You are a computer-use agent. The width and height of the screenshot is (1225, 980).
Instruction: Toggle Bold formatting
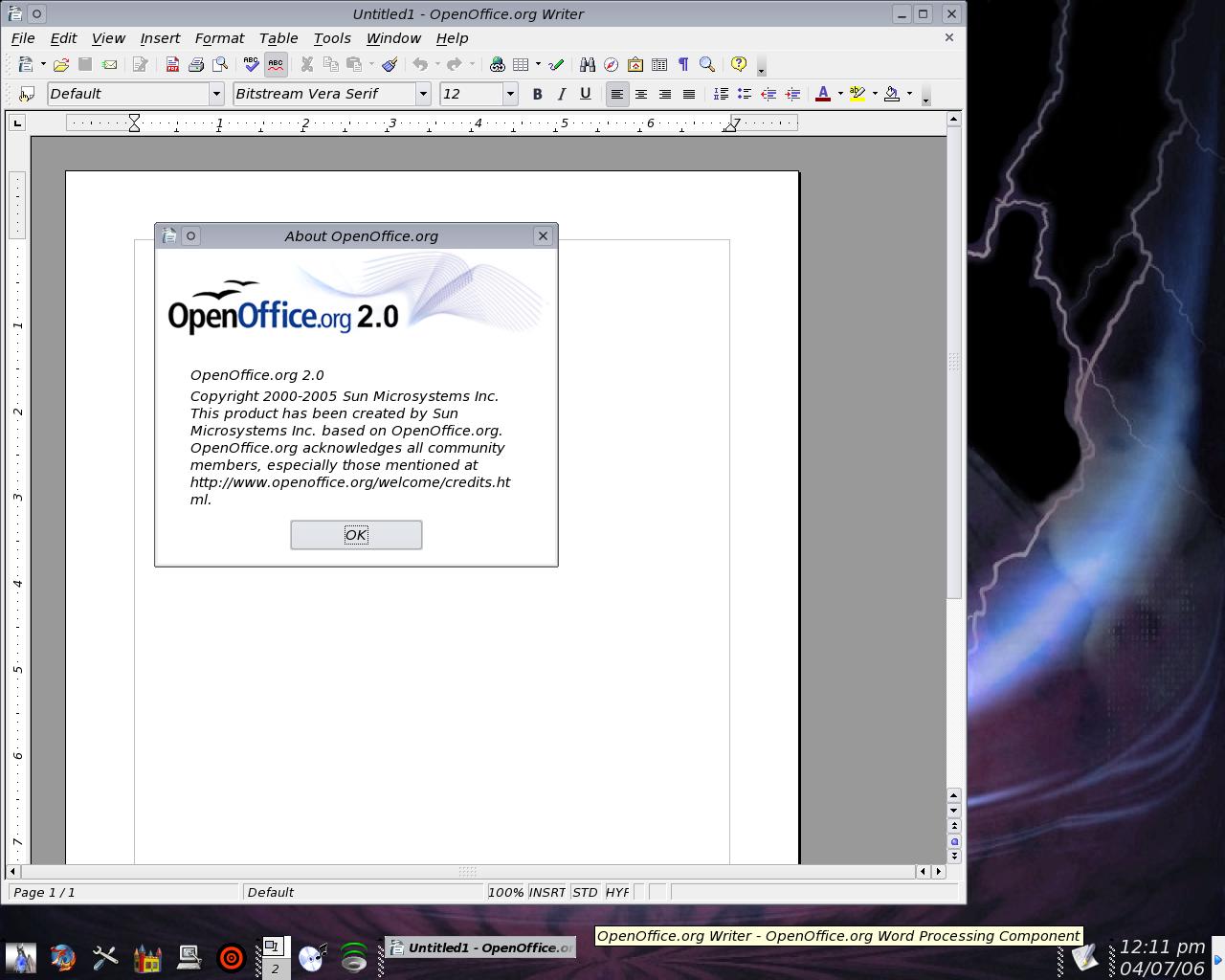[537, 94]
